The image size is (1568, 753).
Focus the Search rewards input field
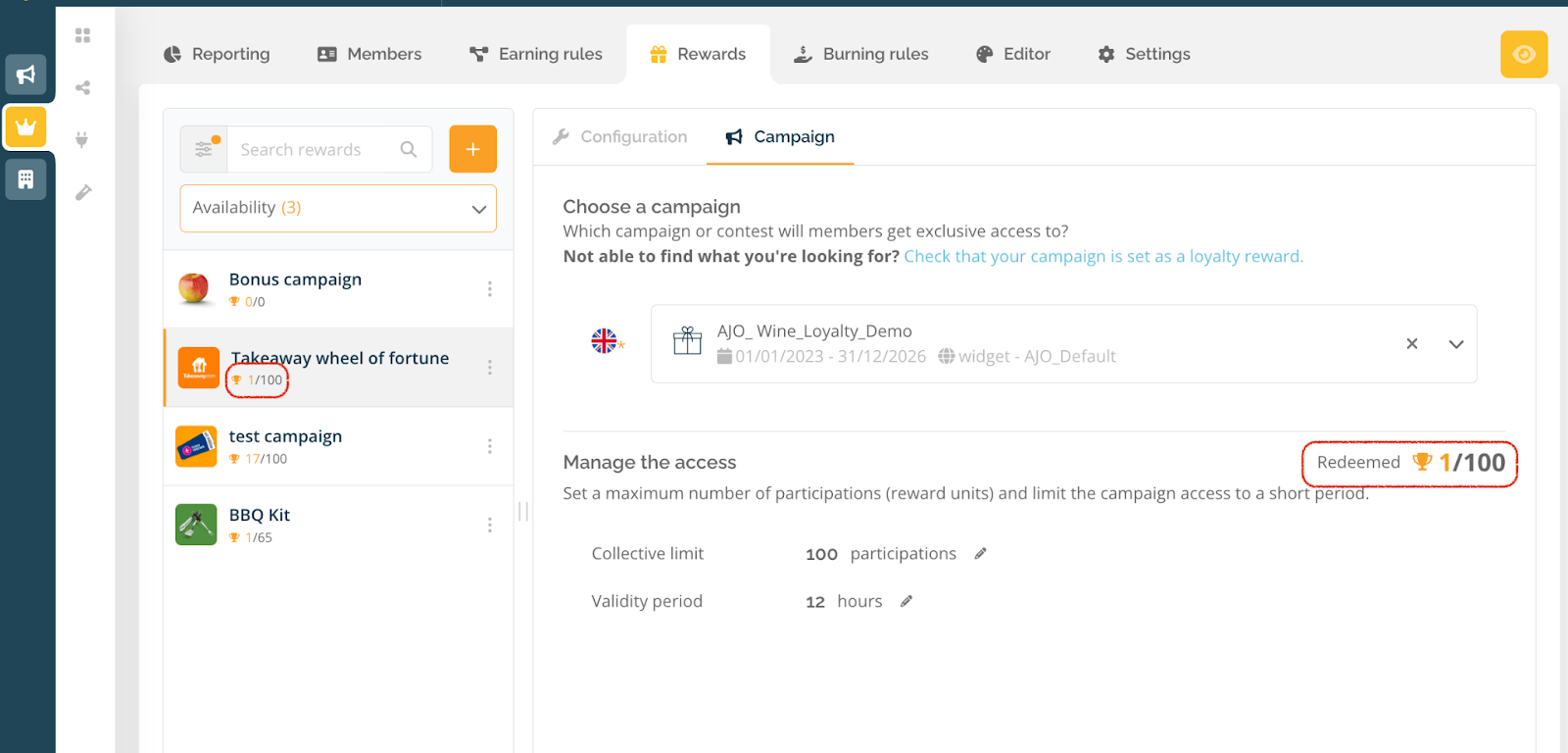tap(314, 149)
